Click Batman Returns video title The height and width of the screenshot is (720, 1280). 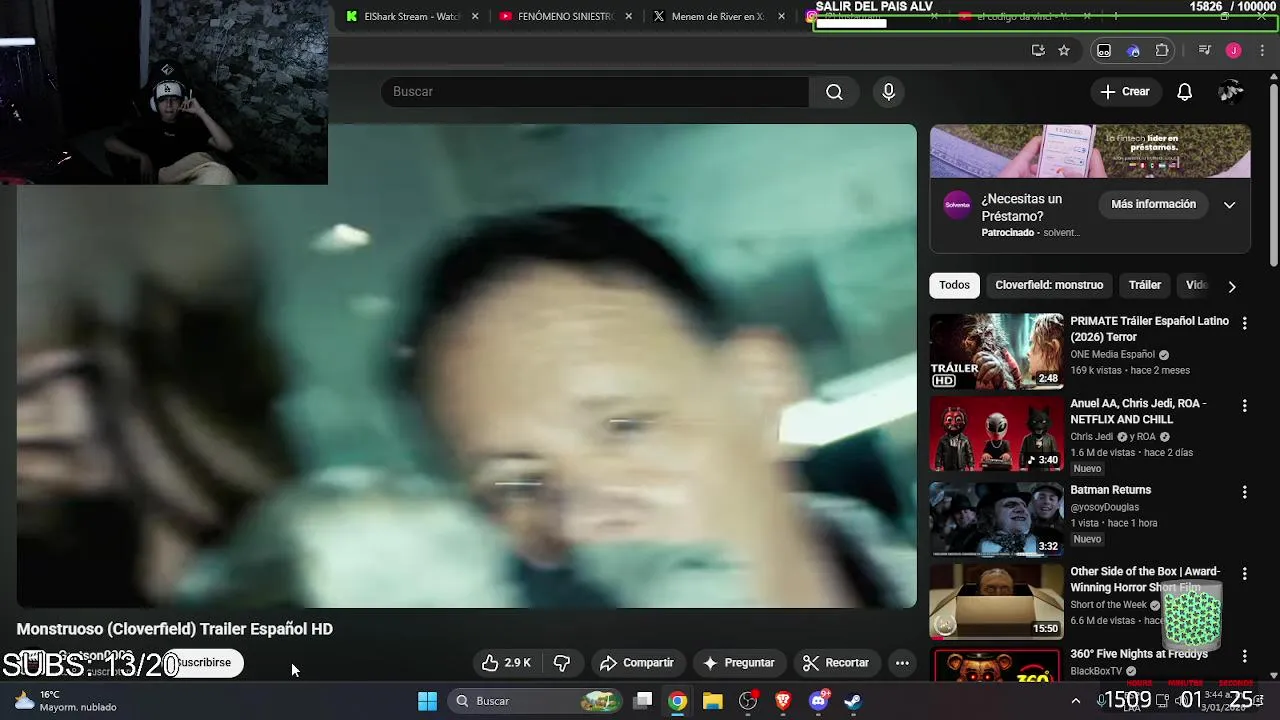point(1110,490)
